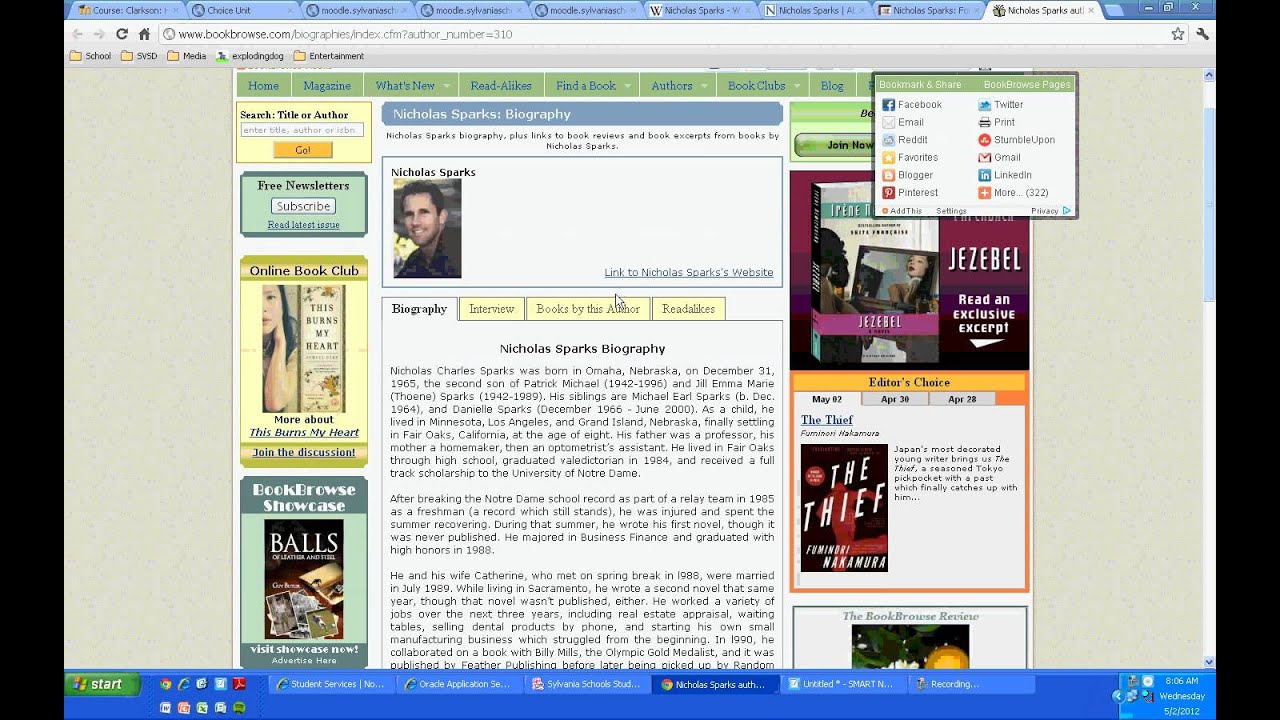1280x720 pixels.
Task: Open the Chrome wrench menu
Action: tap(1202, 34)
